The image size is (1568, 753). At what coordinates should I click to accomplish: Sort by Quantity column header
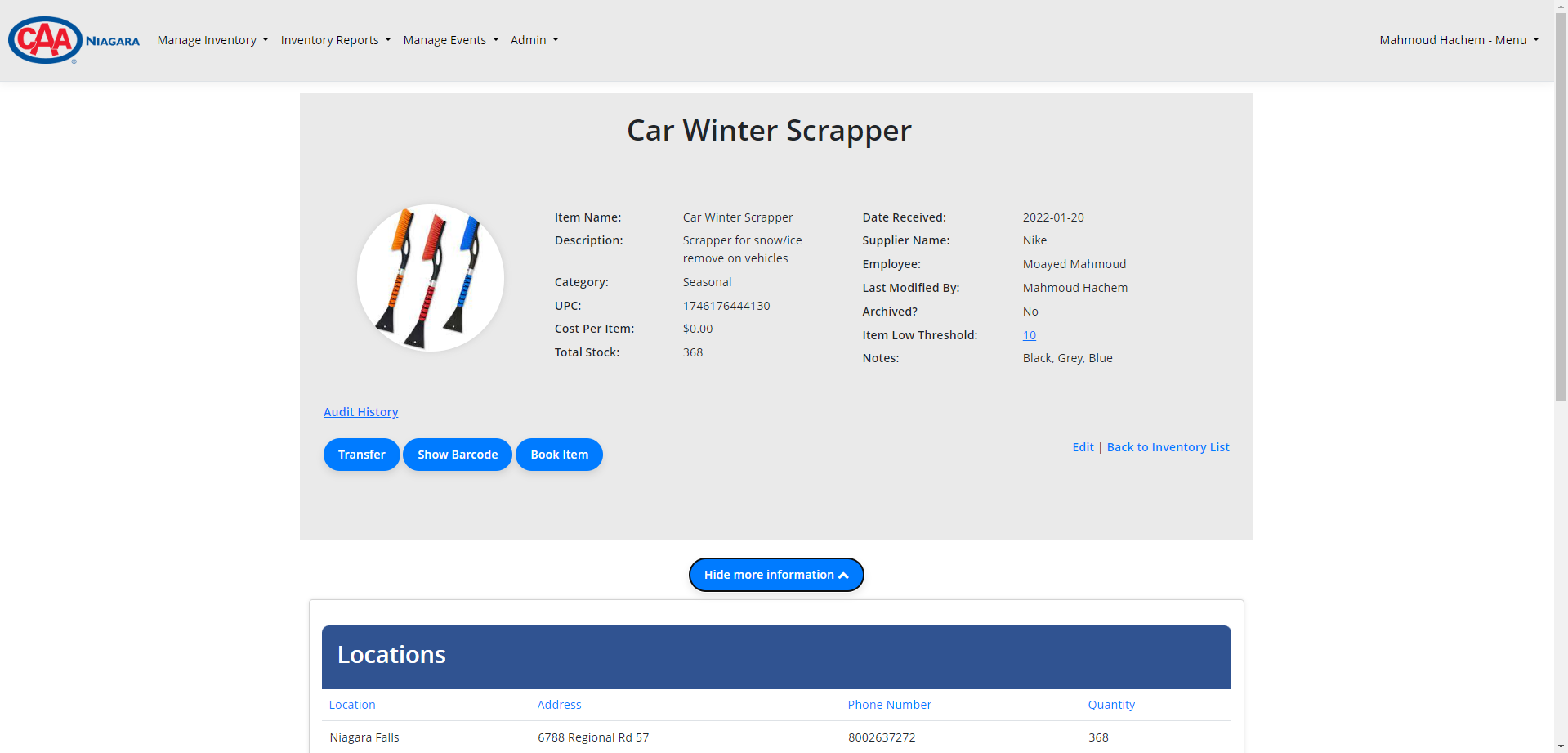tap(1111, 705)
